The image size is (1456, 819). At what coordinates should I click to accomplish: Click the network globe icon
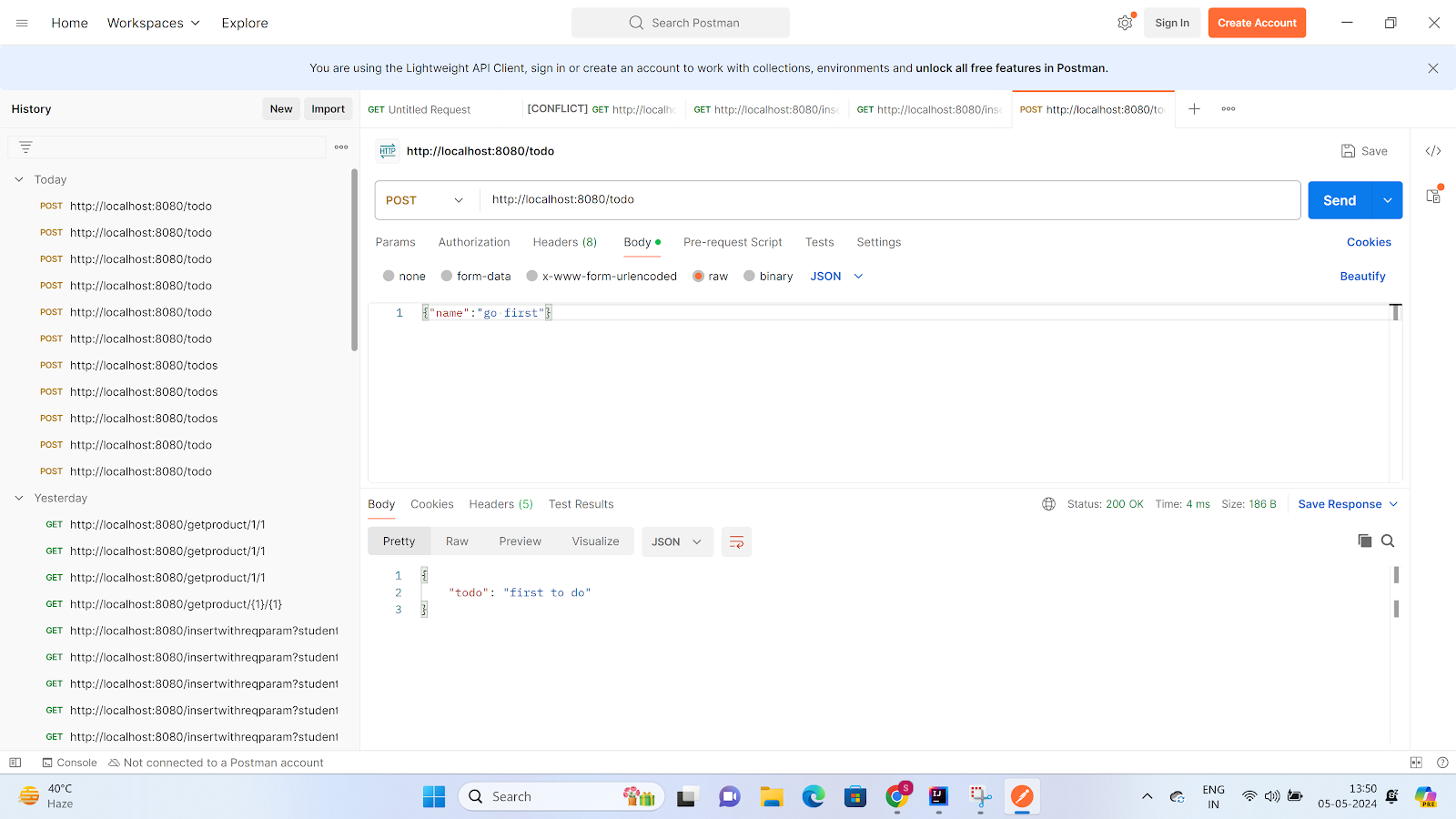1048,504
